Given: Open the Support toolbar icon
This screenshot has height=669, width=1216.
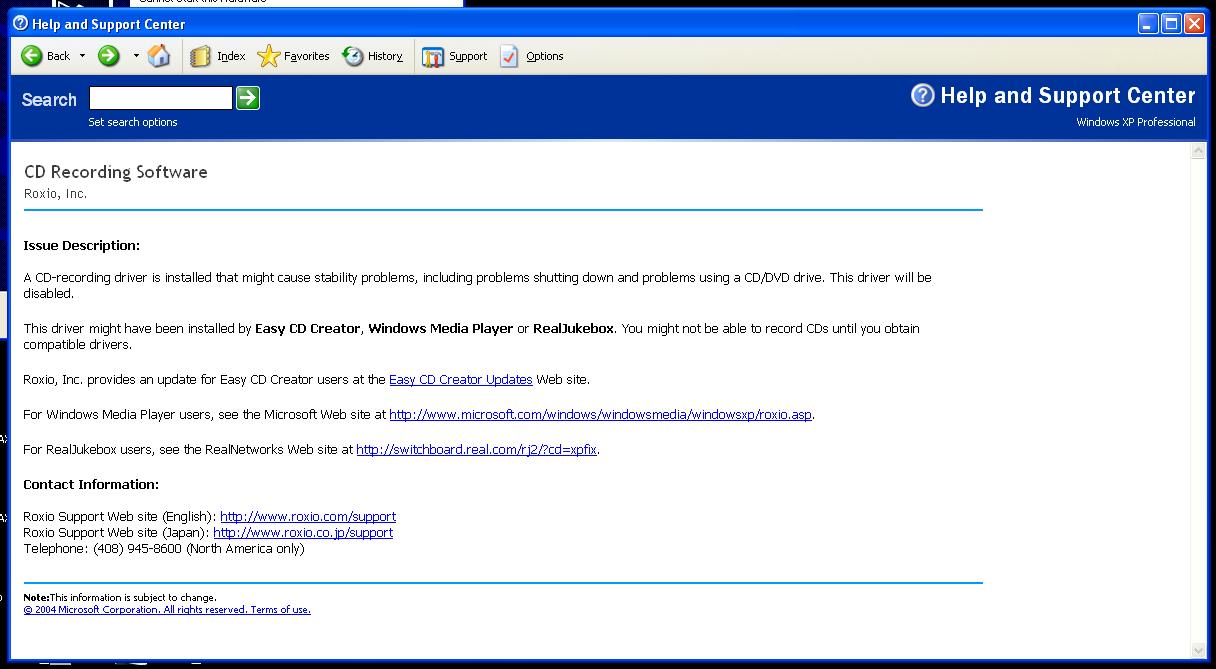Looking at the screenshot, I should [x=432, y=57].
